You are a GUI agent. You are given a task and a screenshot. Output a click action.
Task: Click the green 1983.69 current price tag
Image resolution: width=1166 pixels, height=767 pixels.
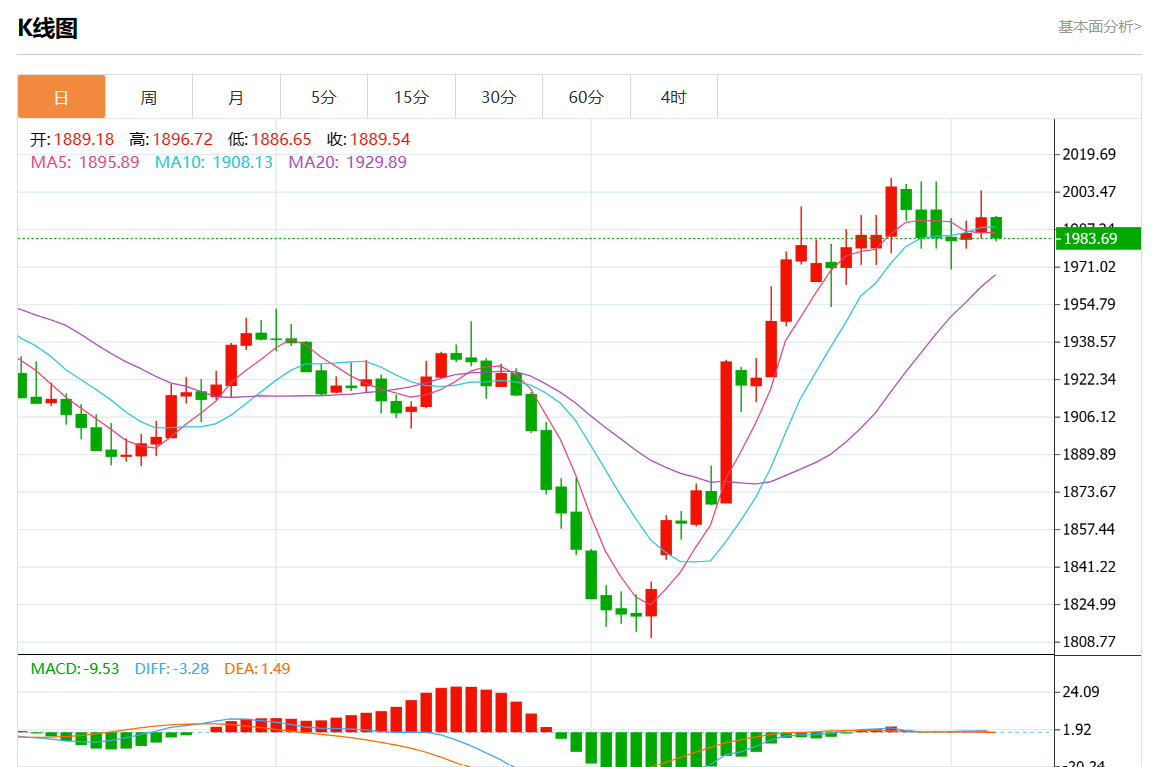[x=1098, y=239]
